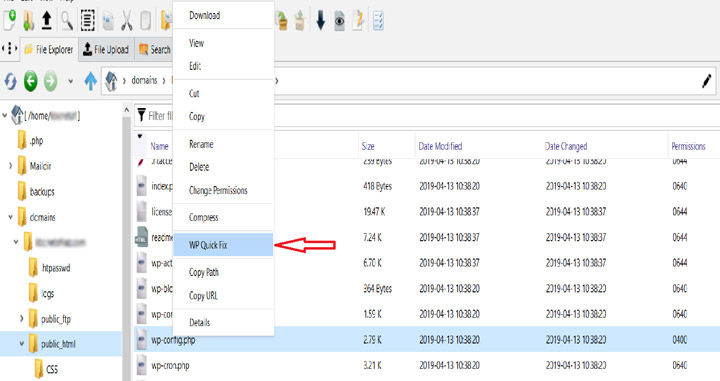Click the New Folder toolbar icon
Image resolution: width=720 pixels, height=381 pixels.
[28, 20]
